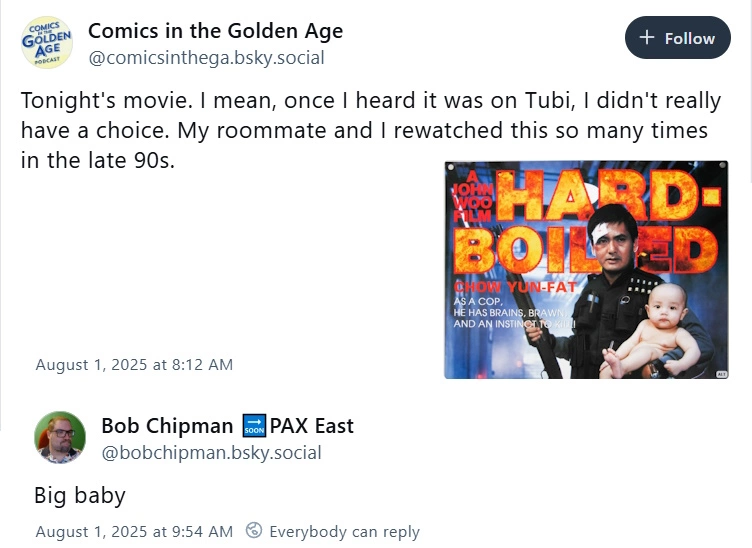The image size is (752, 548).
Task: Open the @comicsinthega.bsky.social handle
Action: click(206, 58)
